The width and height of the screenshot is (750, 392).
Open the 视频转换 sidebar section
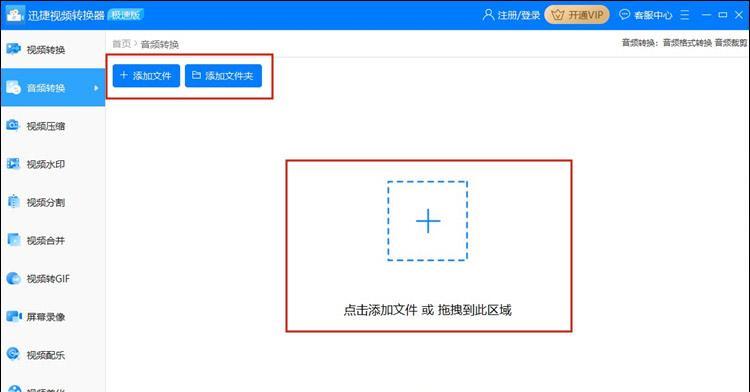click(x=53, y=49)
